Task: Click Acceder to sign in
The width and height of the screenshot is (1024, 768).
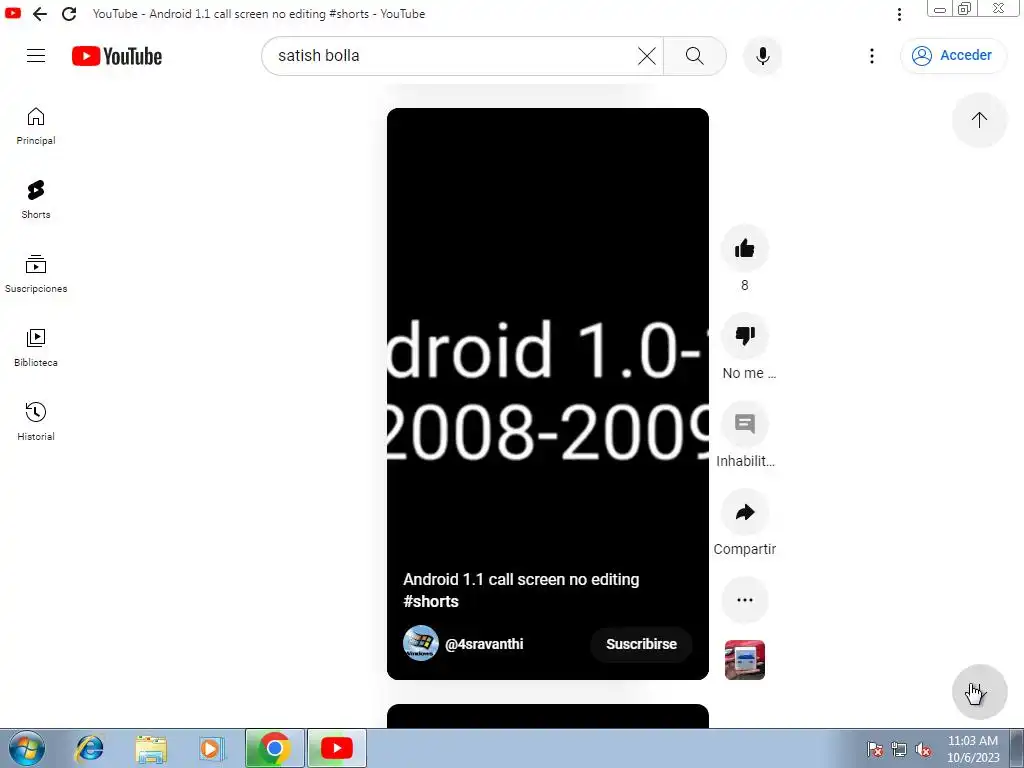Action: 953,56
